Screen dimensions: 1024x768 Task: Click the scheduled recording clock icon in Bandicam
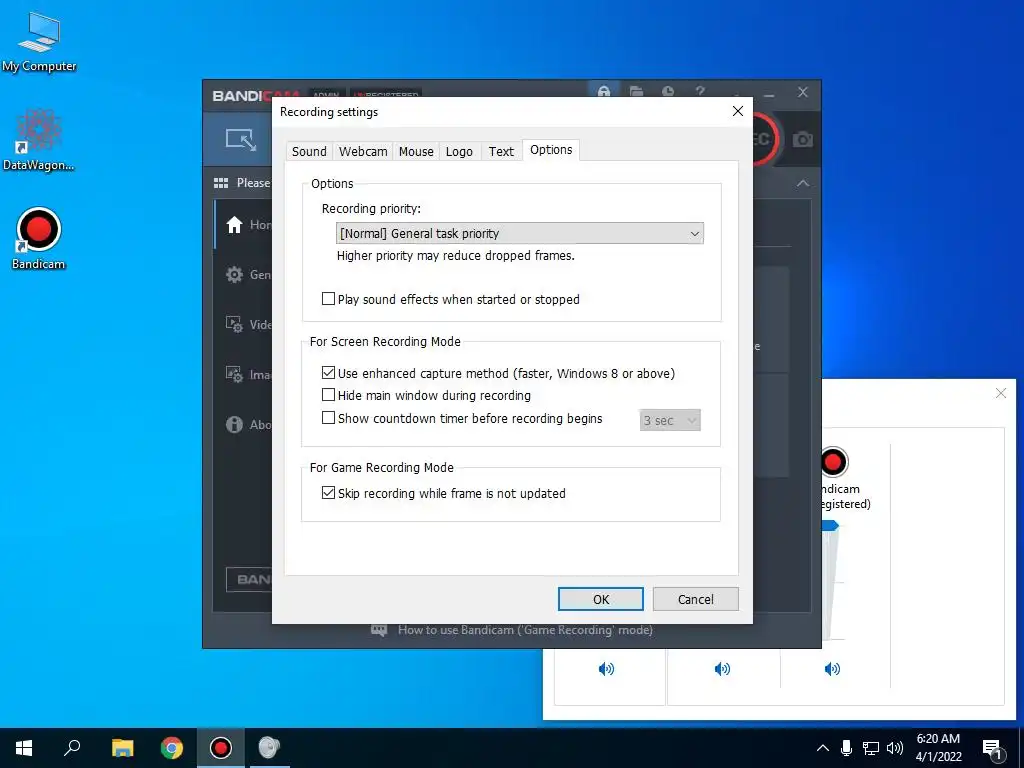click(667, 91)
